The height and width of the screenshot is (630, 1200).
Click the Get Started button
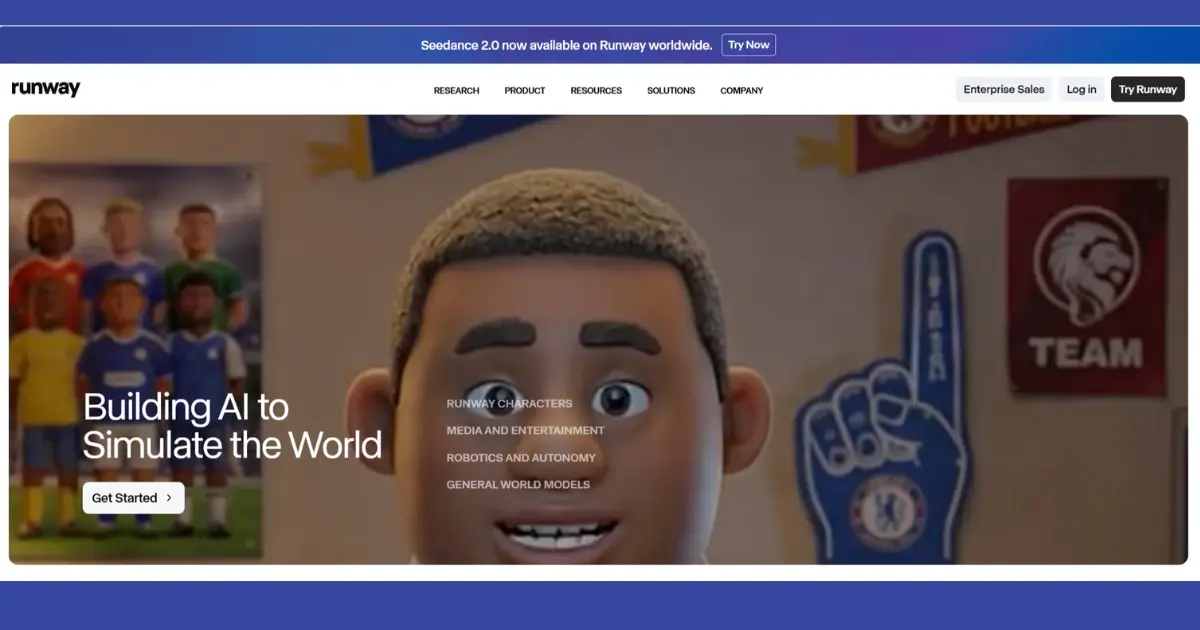tap(133, 498)
